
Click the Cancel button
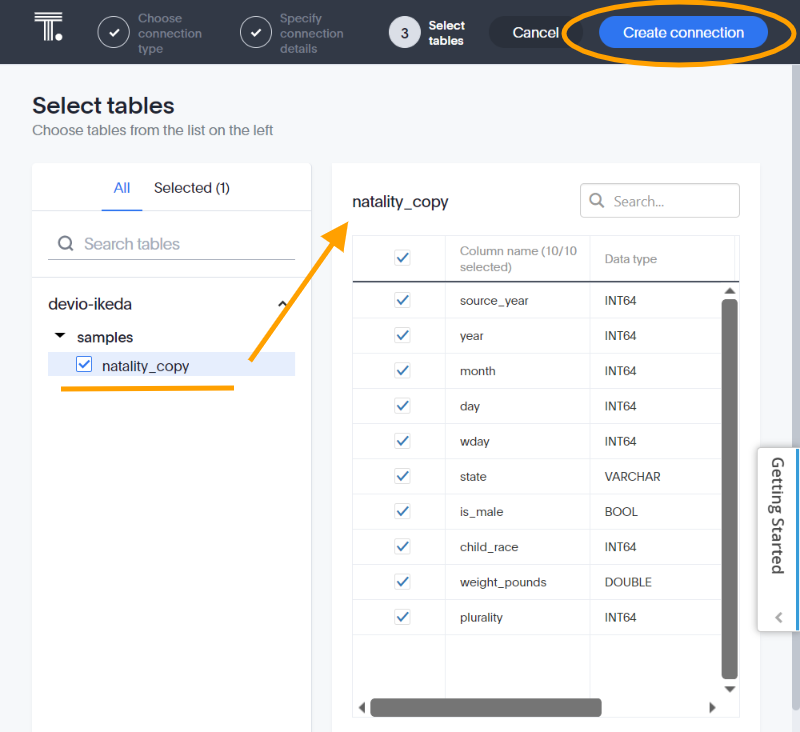(x=535, y=33)
